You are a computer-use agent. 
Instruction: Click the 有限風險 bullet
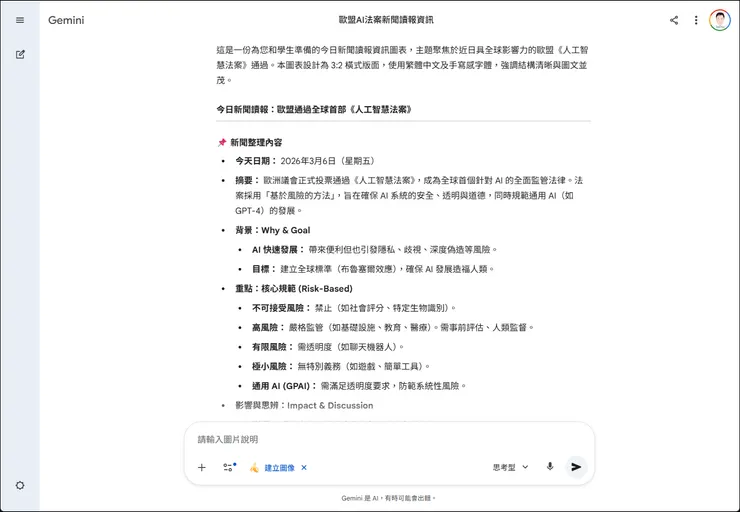pos(328,347)
